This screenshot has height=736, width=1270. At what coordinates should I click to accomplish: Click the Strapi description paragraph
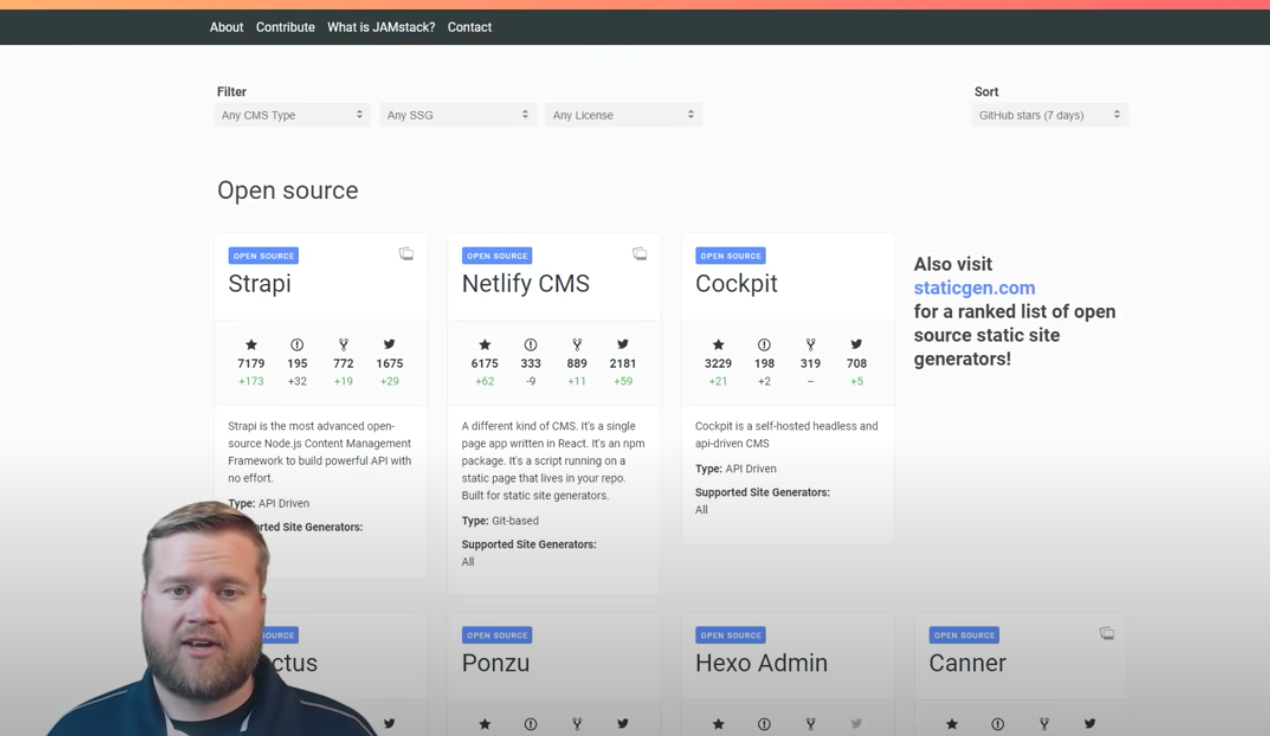click(320, 452)
